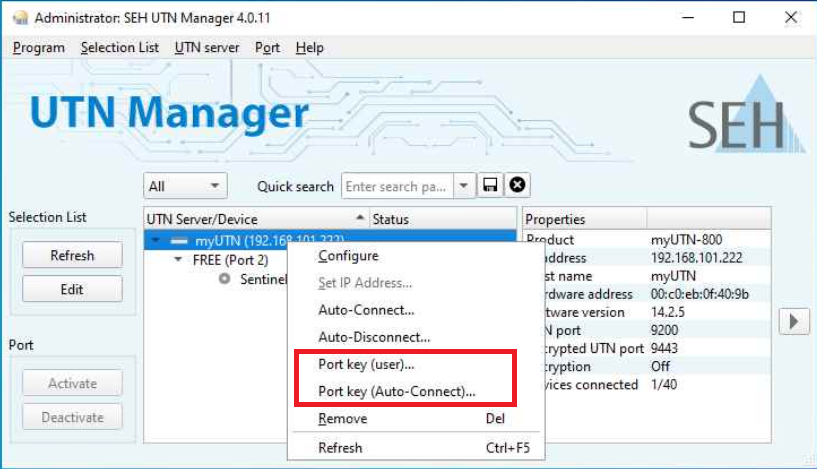Click the Activate port button
The width and height of the screenshot is (817, 469).
[72, 384]
